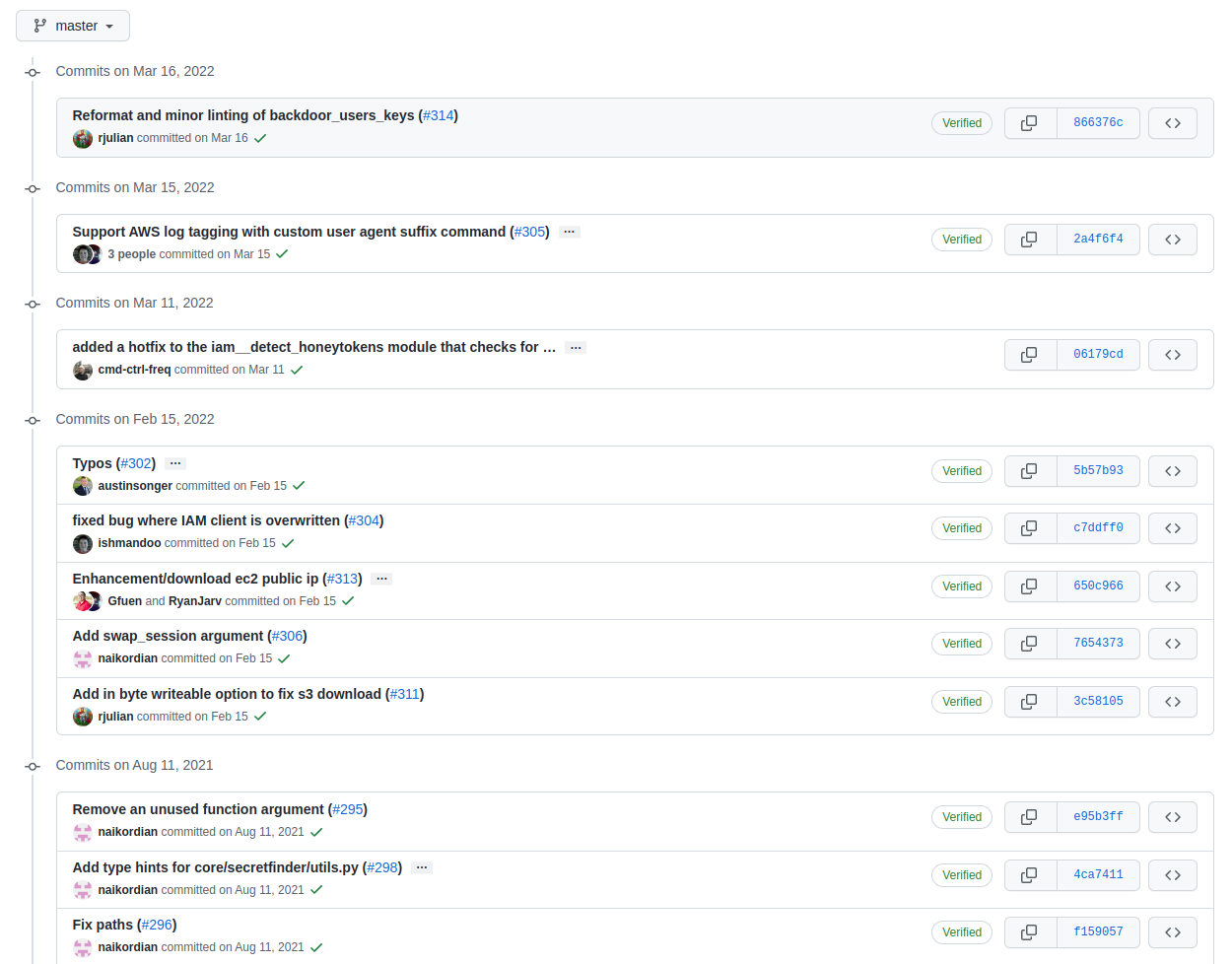Copy full SHA for commit 3c58105
Image resolution: width=1232 pixels, height=964 pixels.
pyautogui.click(x=1030, y=702)
